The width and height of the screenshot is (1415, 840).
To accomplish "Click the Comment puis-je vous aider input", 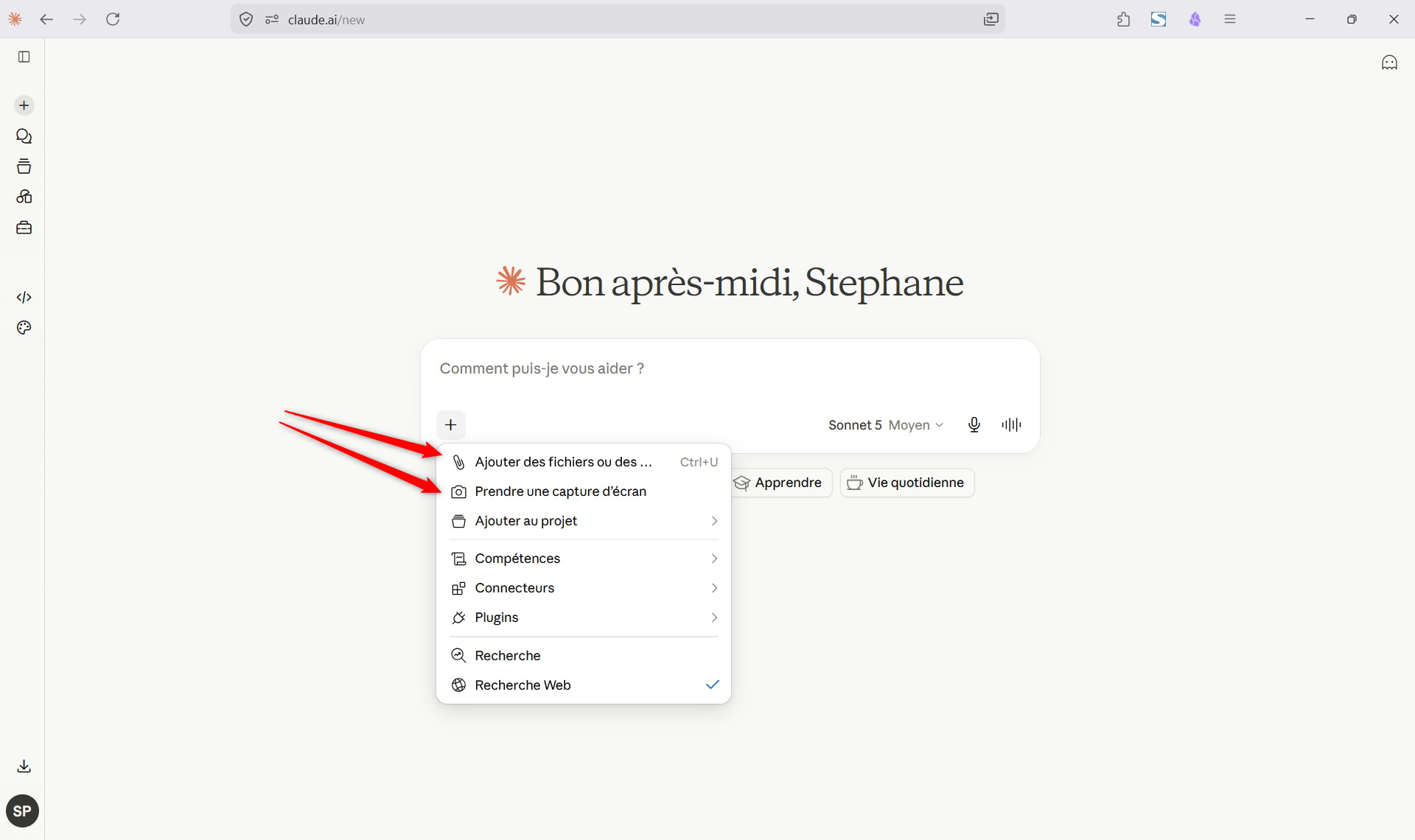I will [730, 368].
